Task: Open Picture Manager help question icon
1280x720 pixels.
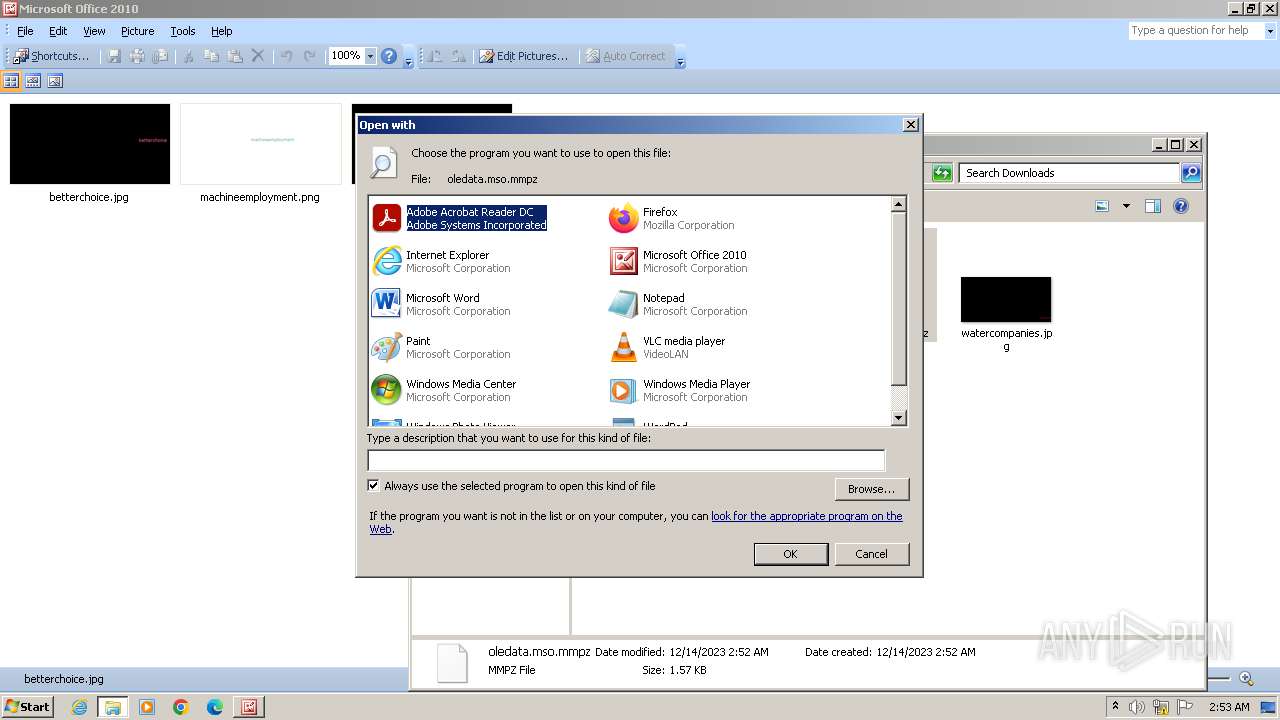Action: [x=389, y=56]
